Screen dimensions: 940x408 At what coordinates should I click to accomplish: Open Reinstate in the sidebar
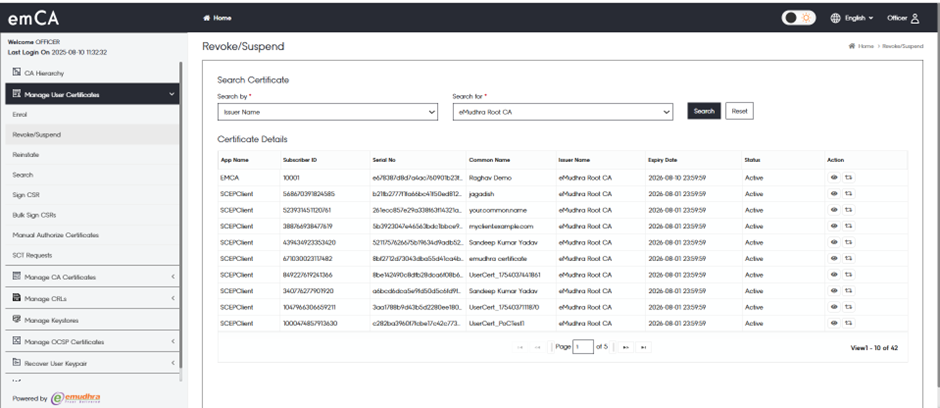tap(27, 154)
